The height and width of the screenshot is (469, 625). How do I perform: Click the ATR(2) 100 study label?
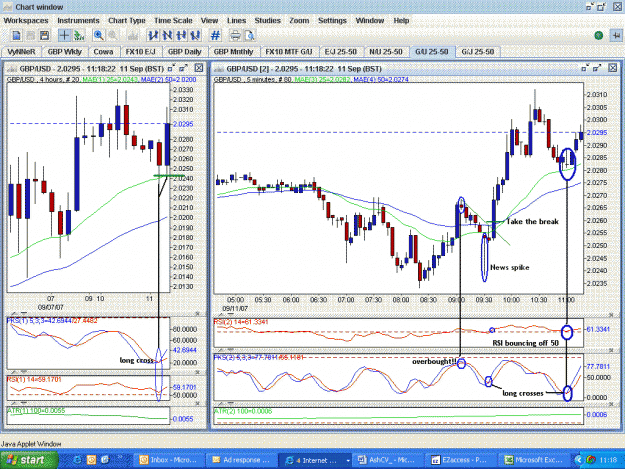click(x=243, y=410)
